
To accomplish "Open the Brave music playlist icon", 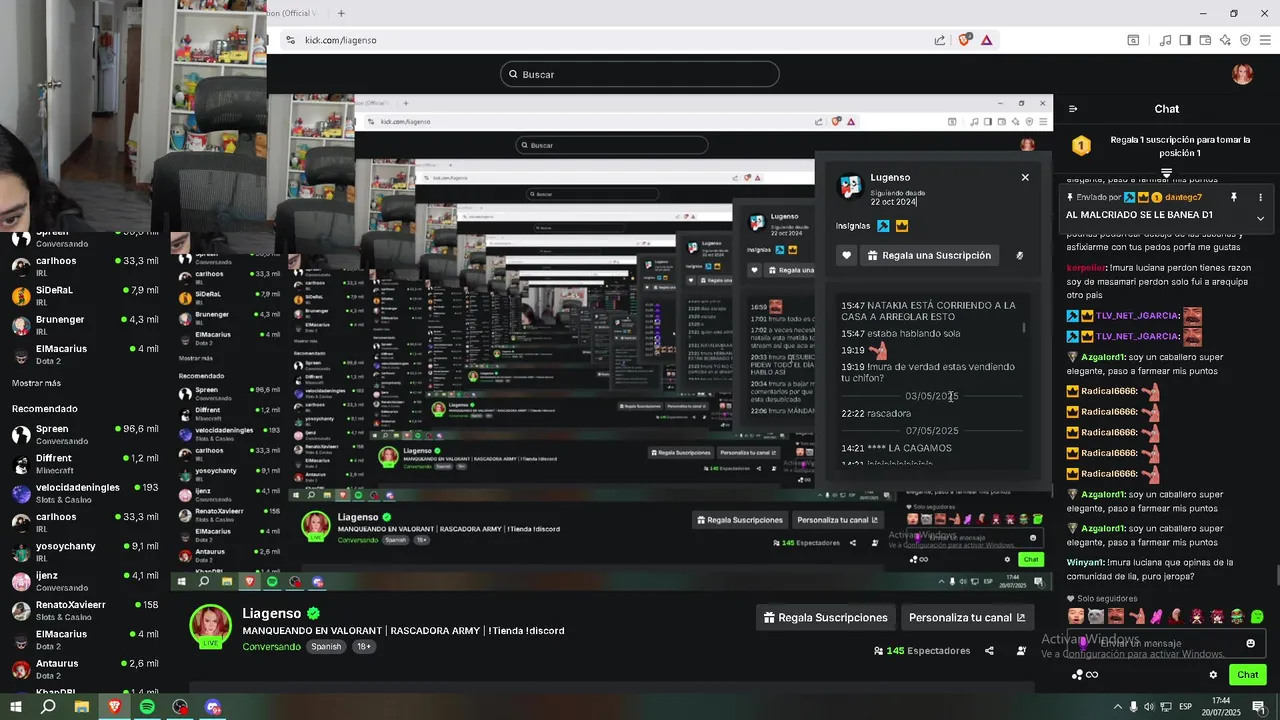I will [1165, 40].
